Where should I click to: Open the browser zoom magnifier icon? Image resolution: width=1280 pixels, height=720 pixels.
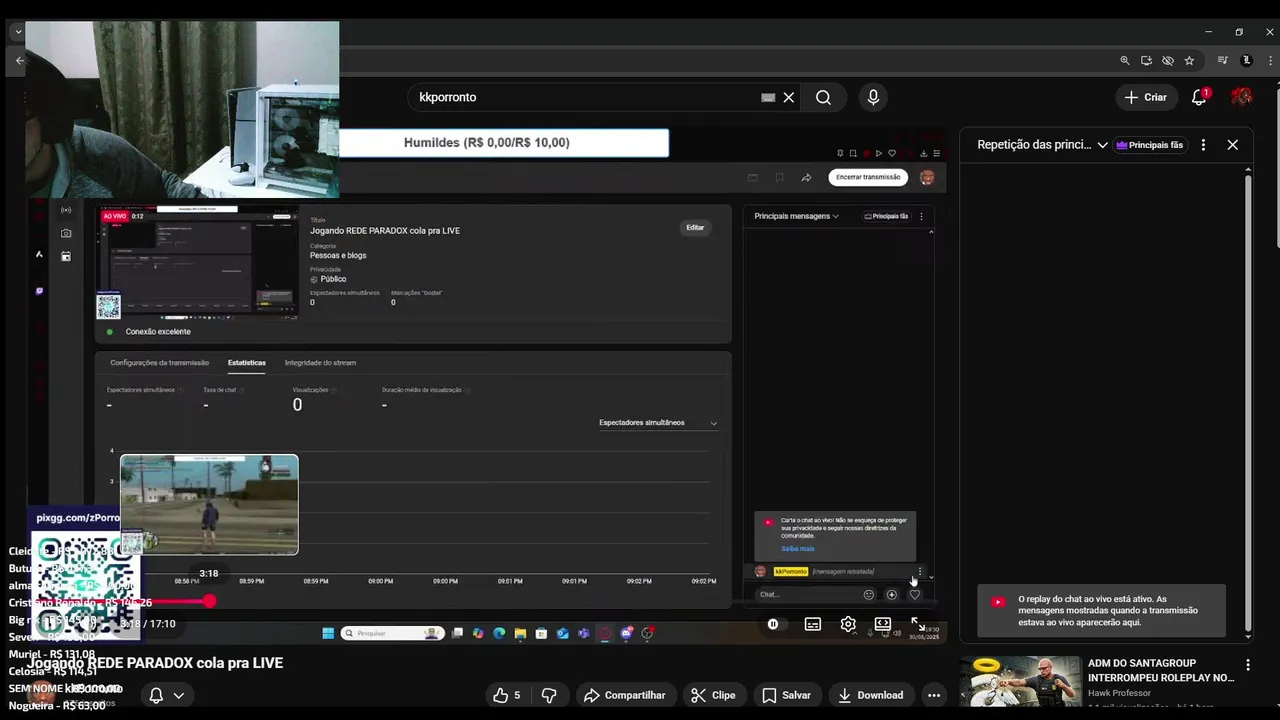click(1125, 60)
